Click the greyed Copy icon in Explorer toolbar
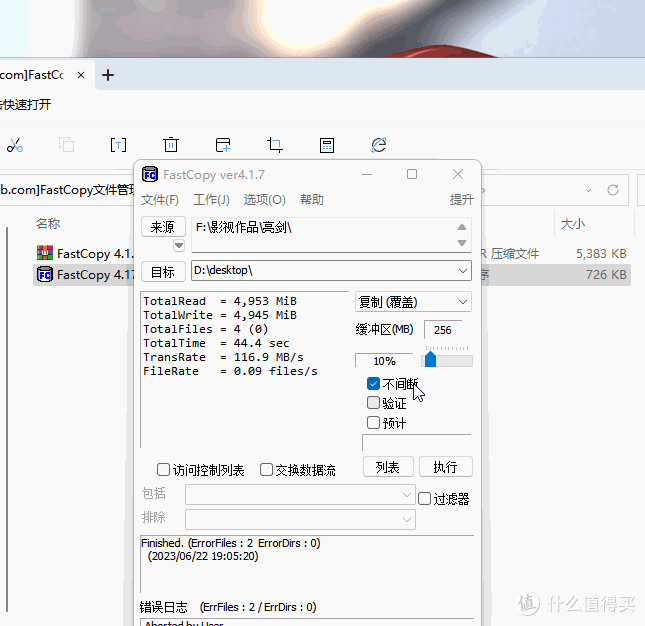 coord(66,145)
